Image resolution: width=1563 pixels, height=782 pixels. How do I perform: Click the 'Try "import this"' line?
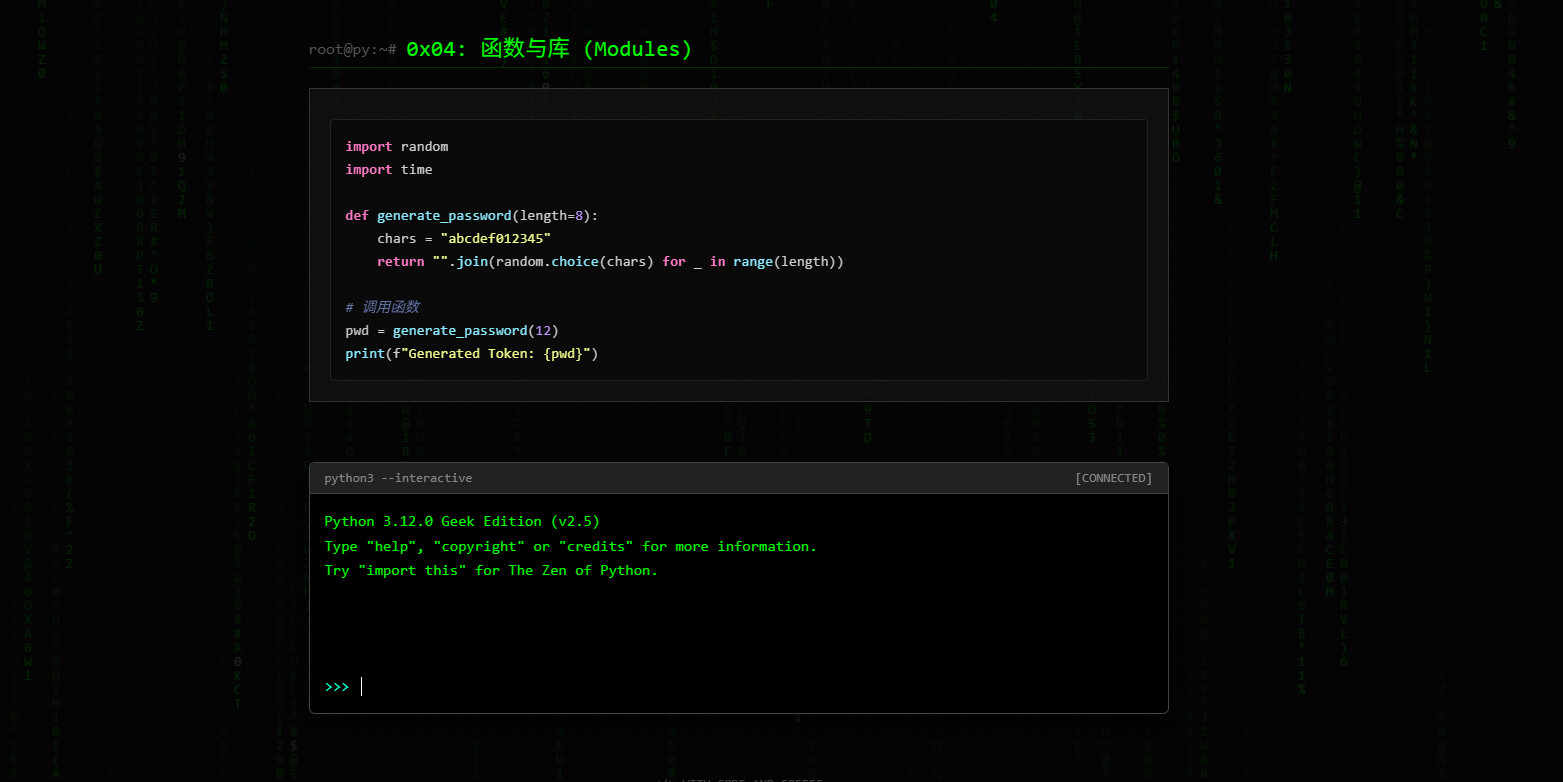(x=492, y=571)
